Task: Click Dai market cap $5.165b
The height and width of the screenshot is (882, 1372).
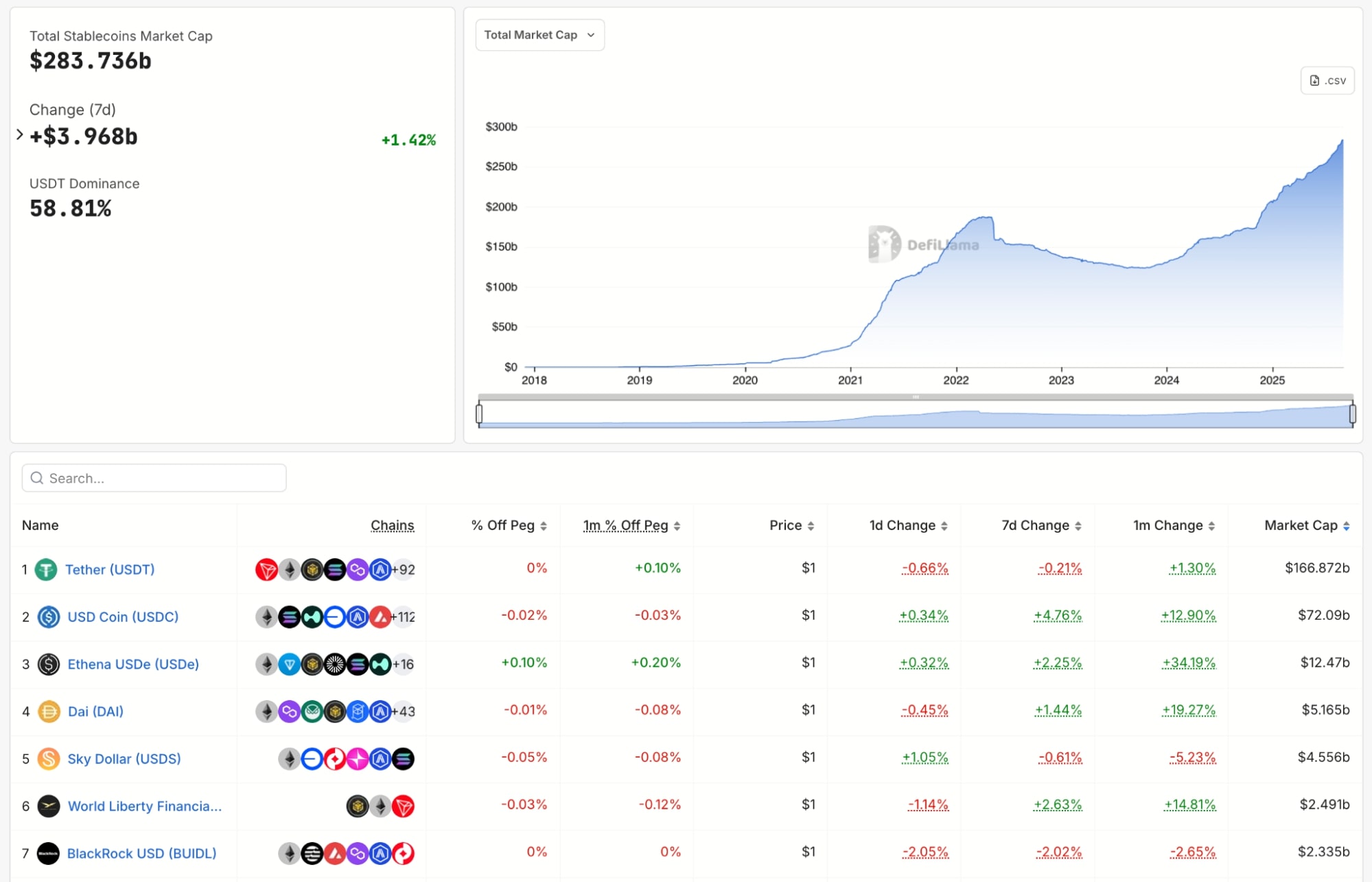Action: click(x=1325, y=710)
